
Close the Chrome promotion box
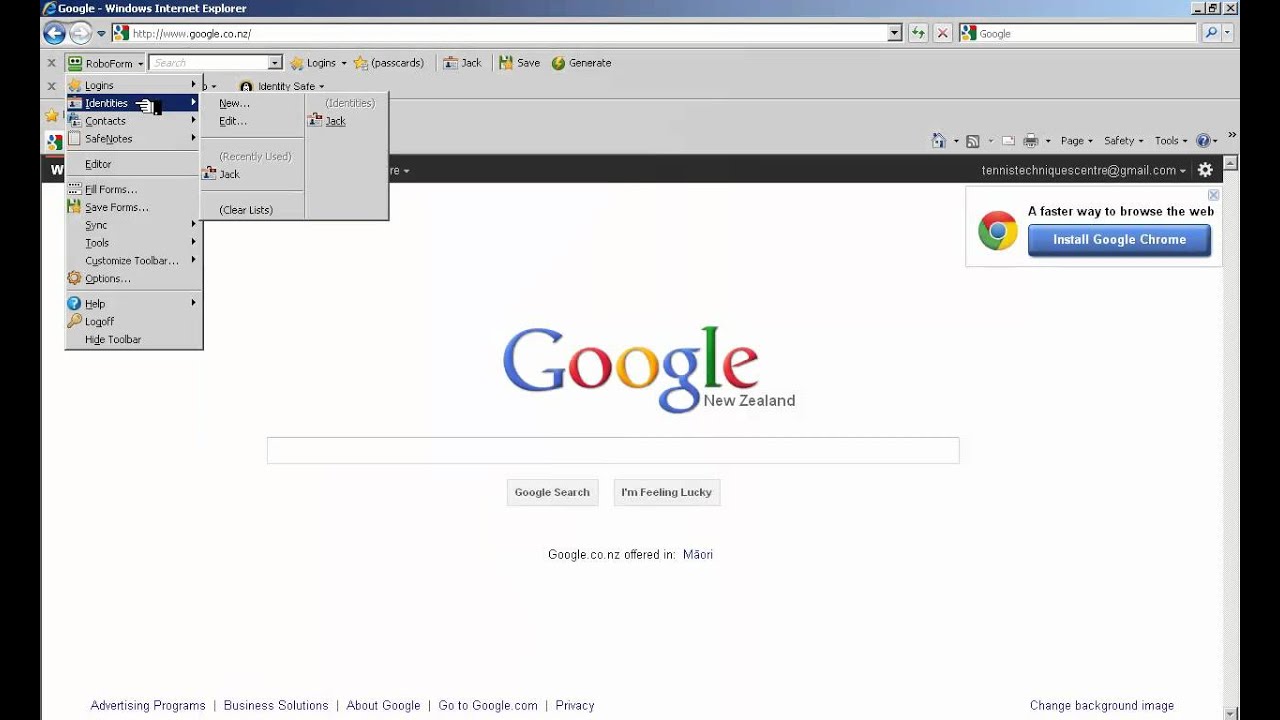click(x=1213, y=195)
